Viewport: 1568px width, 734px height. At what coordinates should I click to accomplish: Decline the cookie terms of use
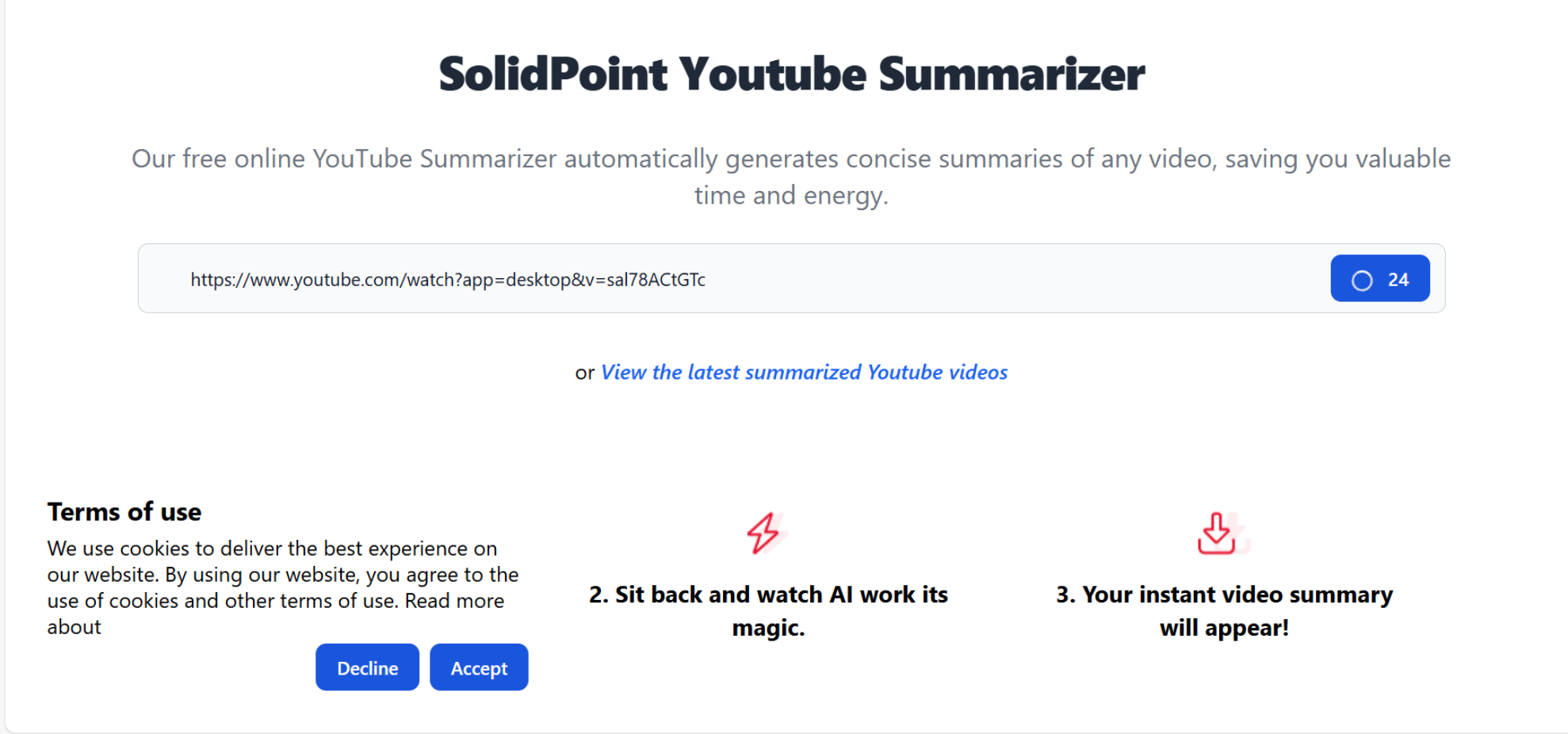tap(367, 667)
